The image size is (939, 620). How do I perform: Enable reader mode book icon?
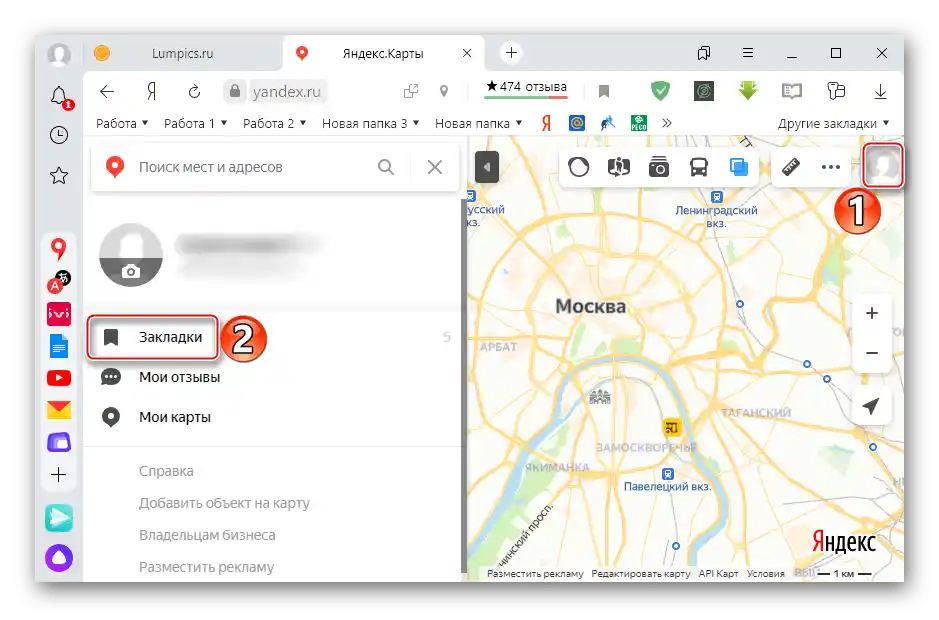(x=792, y=91)
